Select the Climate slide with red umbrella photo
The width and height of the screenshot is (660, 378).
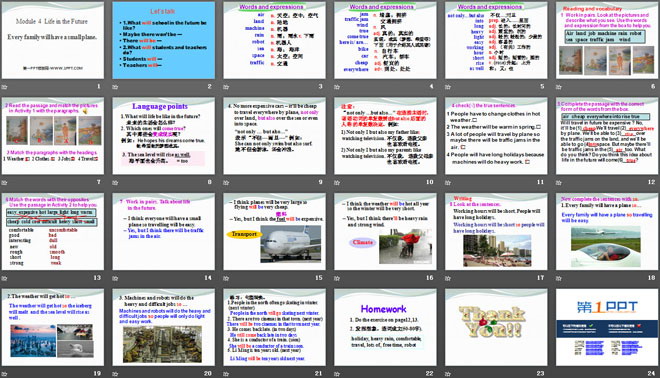pyautogui.click(x=385, y=232)
